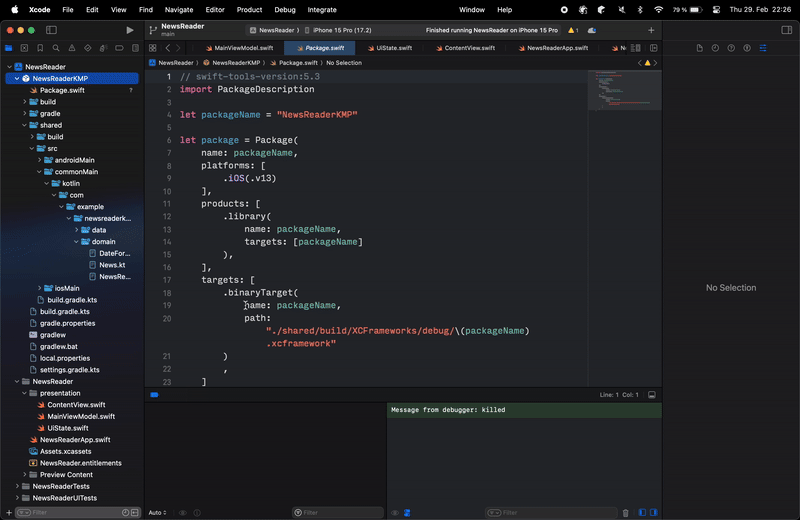Clear the debug console with the trash icon
Viewport: 800px width, 520px height.
point(626,513)
